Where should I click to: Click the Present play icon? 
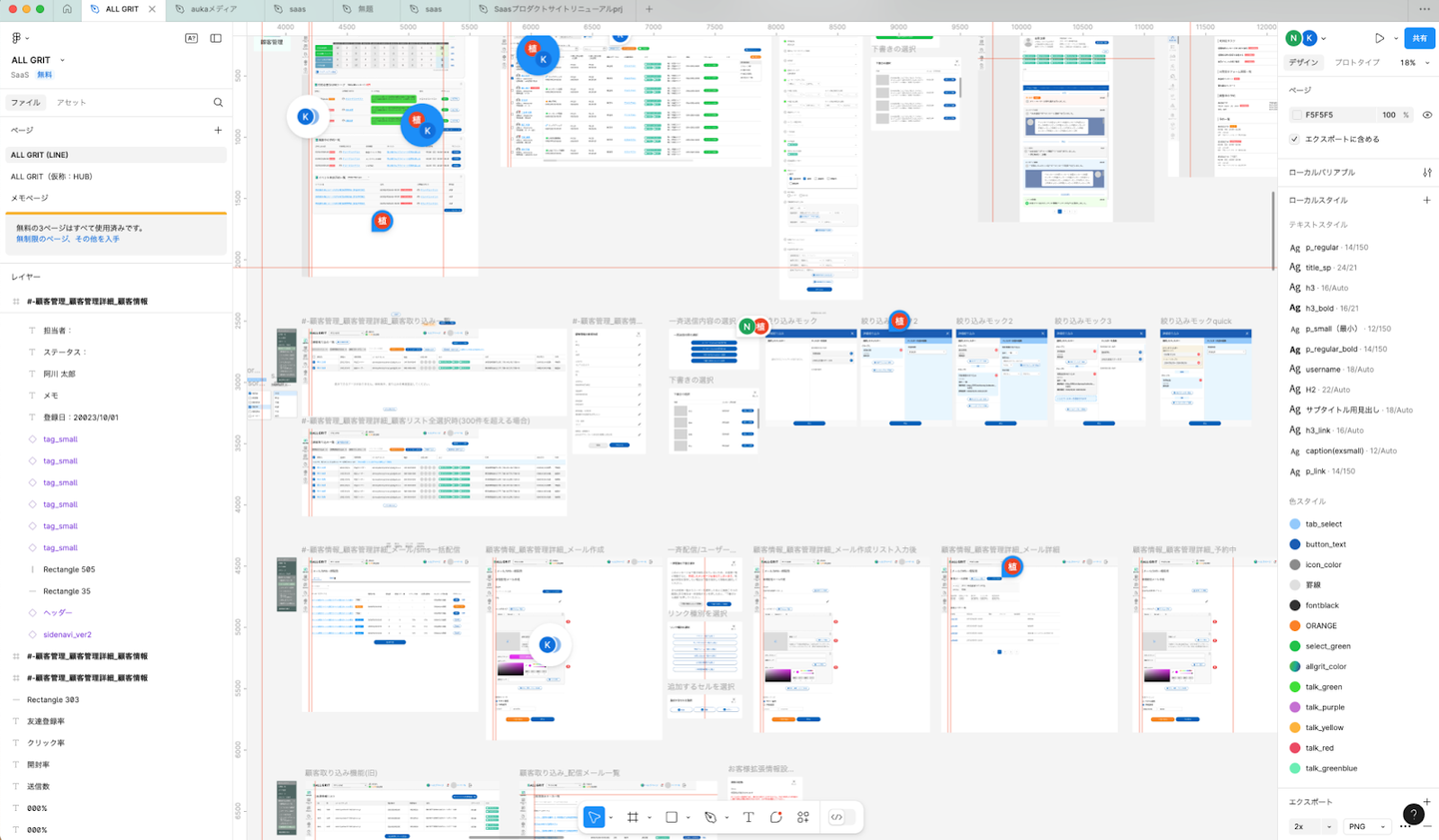coord(1380,38)
